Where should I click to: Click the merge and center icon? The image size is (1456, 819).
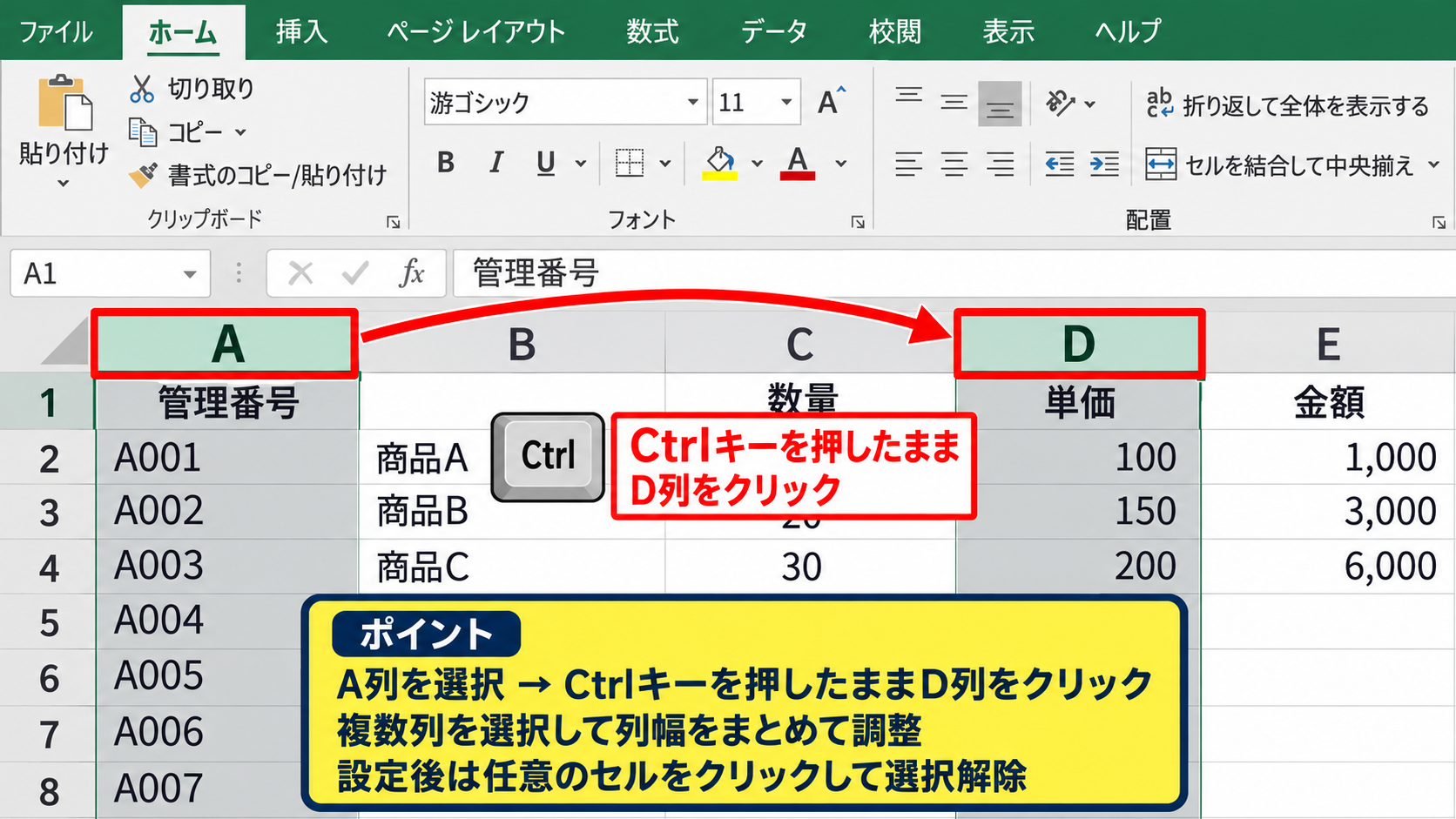tap(1161, 164)
